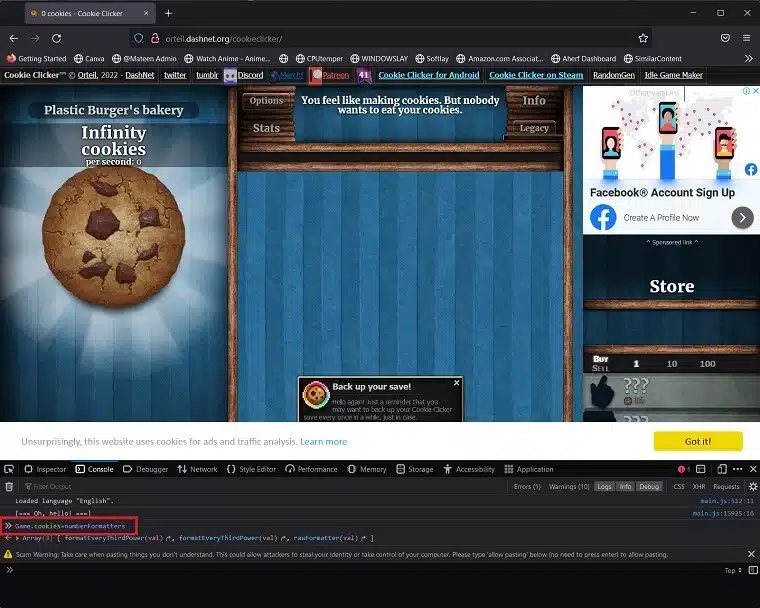Viewport: 760px width, 608px height.
Task: Toggle responsive design mode icon
Action: (722, 469)
